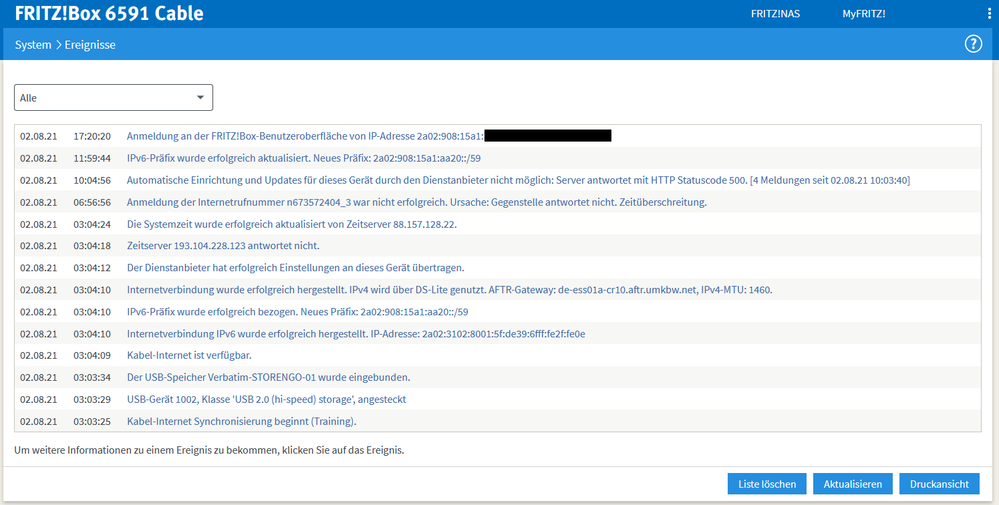Screen dimensions: 999x505
Task: Open event about HTTP Statuscode 500
Action: click(x=518, y=180)
